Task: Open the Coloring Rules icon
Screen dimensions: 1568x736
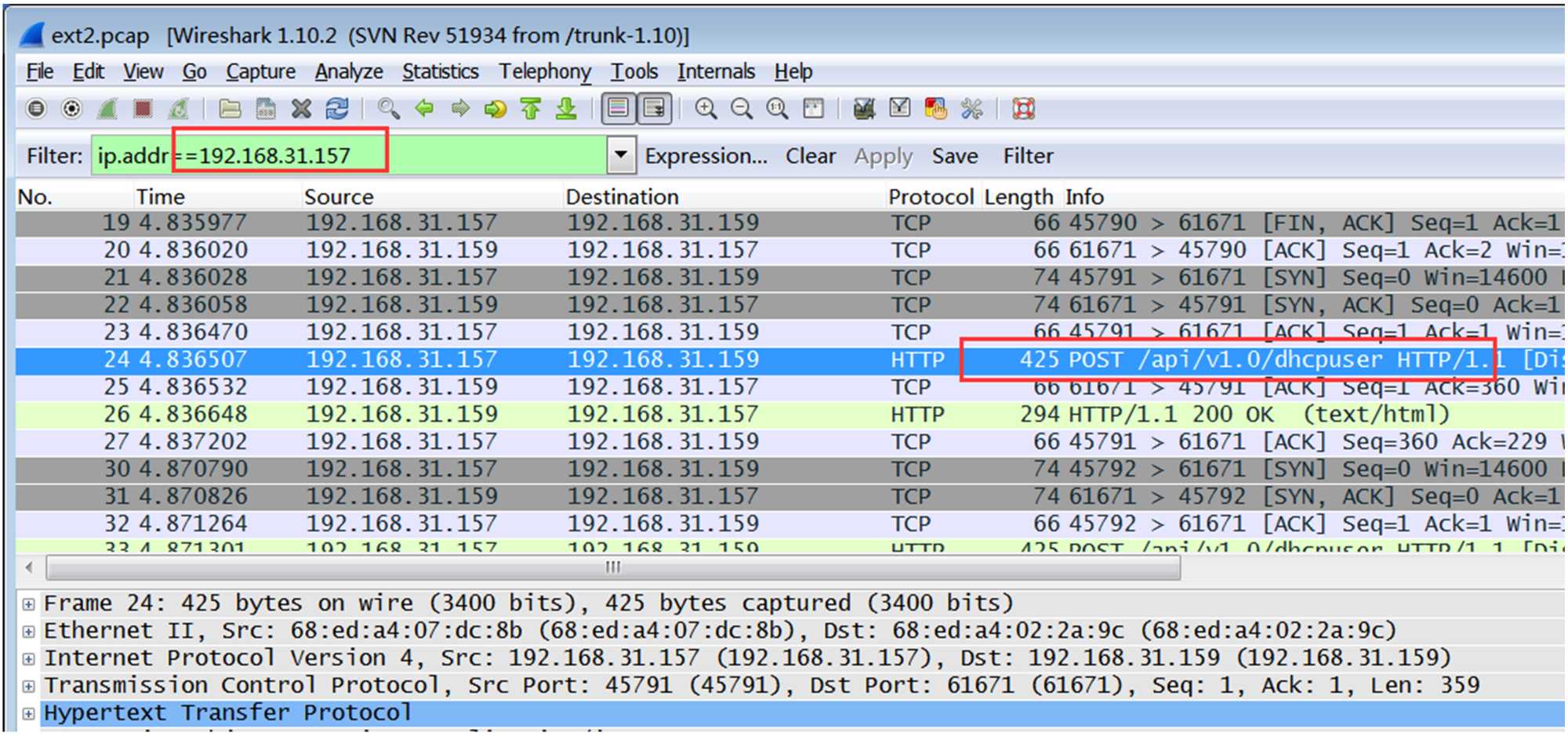Action: pos(935,108)
